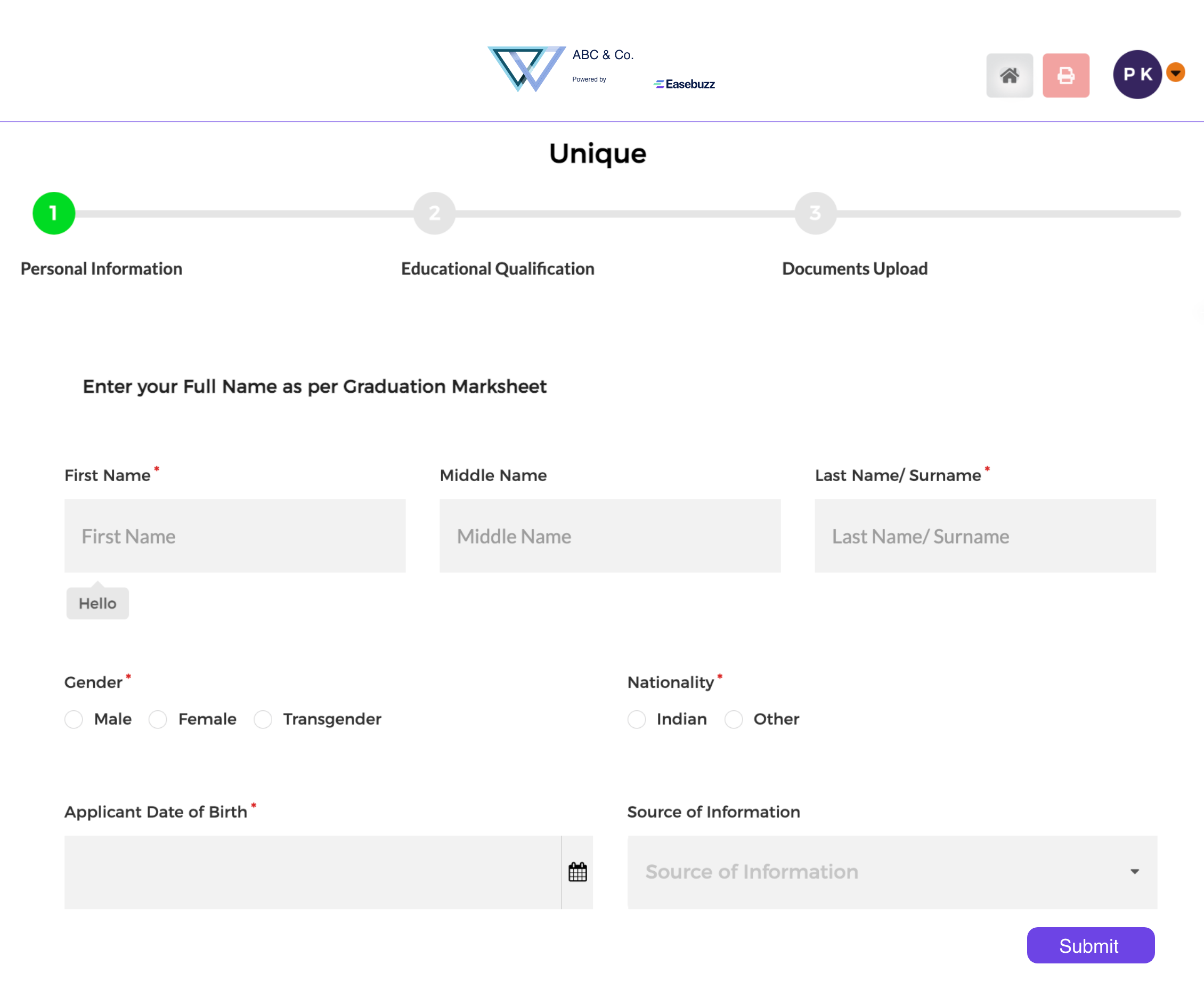Viewport: 1204px width, 989px height.
Task: Click the First Name input field
Action: (234, 536)
